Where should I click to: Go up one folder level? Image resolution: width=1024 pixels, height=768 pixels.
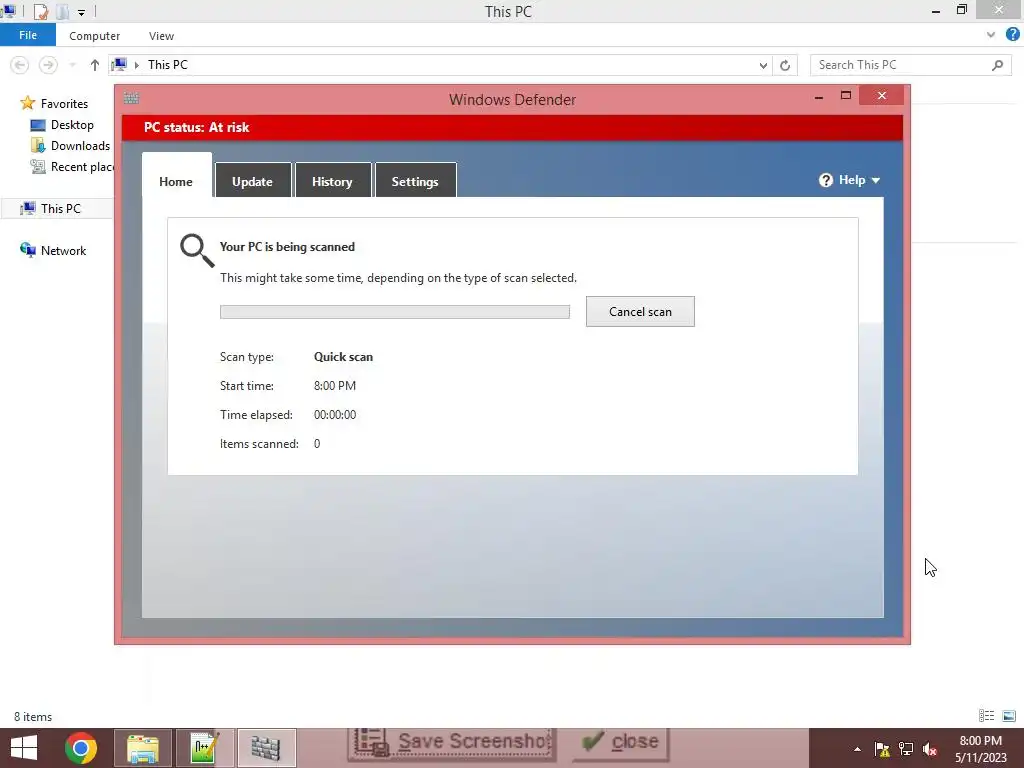coord(95,65)
